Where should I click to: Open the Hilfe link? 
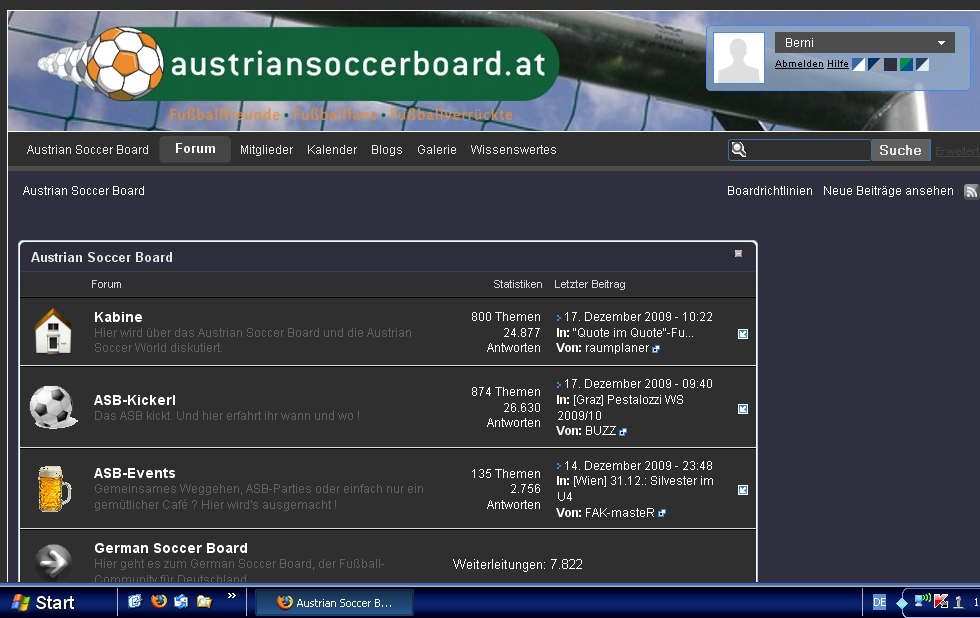tap(838, 64)
